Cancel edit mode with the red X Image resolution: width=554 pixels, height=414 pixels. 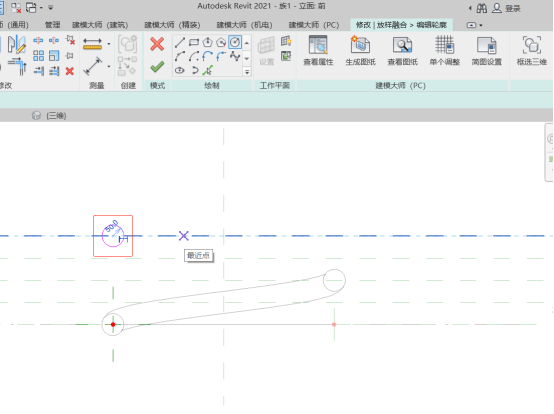pos(157,45)
